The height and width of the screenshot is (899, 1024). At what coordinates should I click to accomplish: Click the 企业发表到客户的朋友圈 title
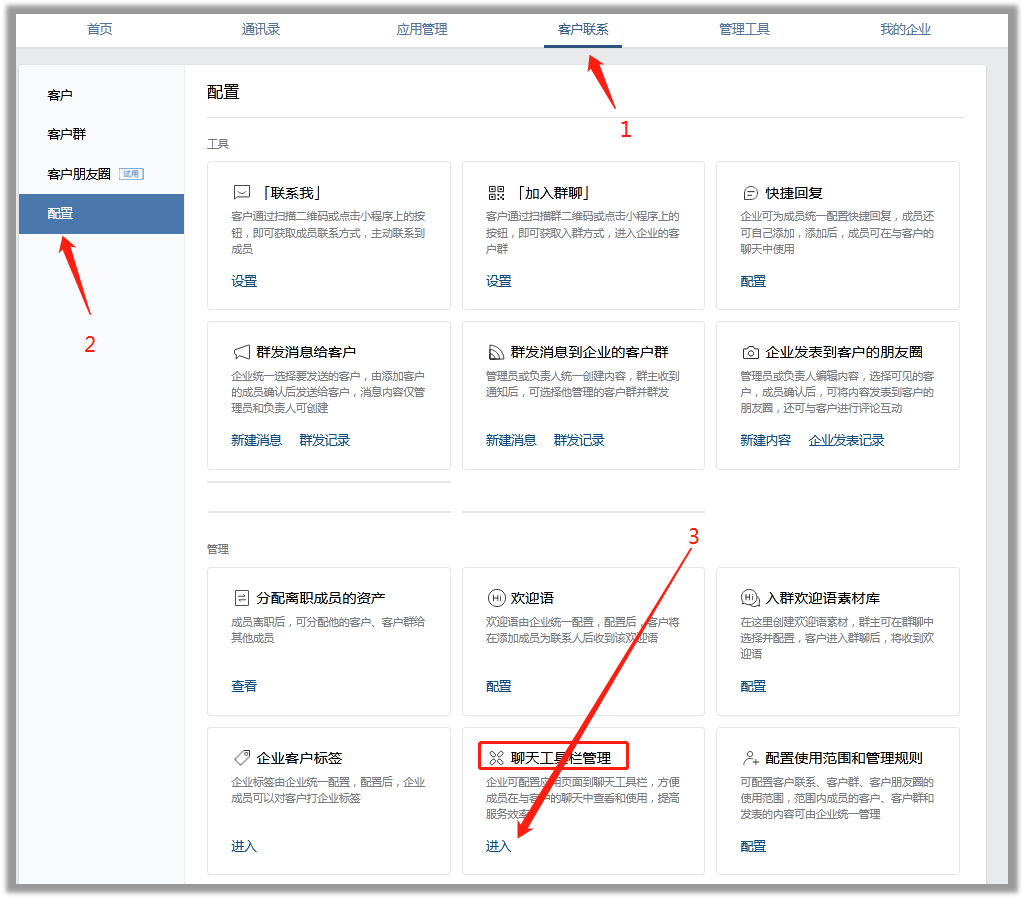click(x=844, y=353)
